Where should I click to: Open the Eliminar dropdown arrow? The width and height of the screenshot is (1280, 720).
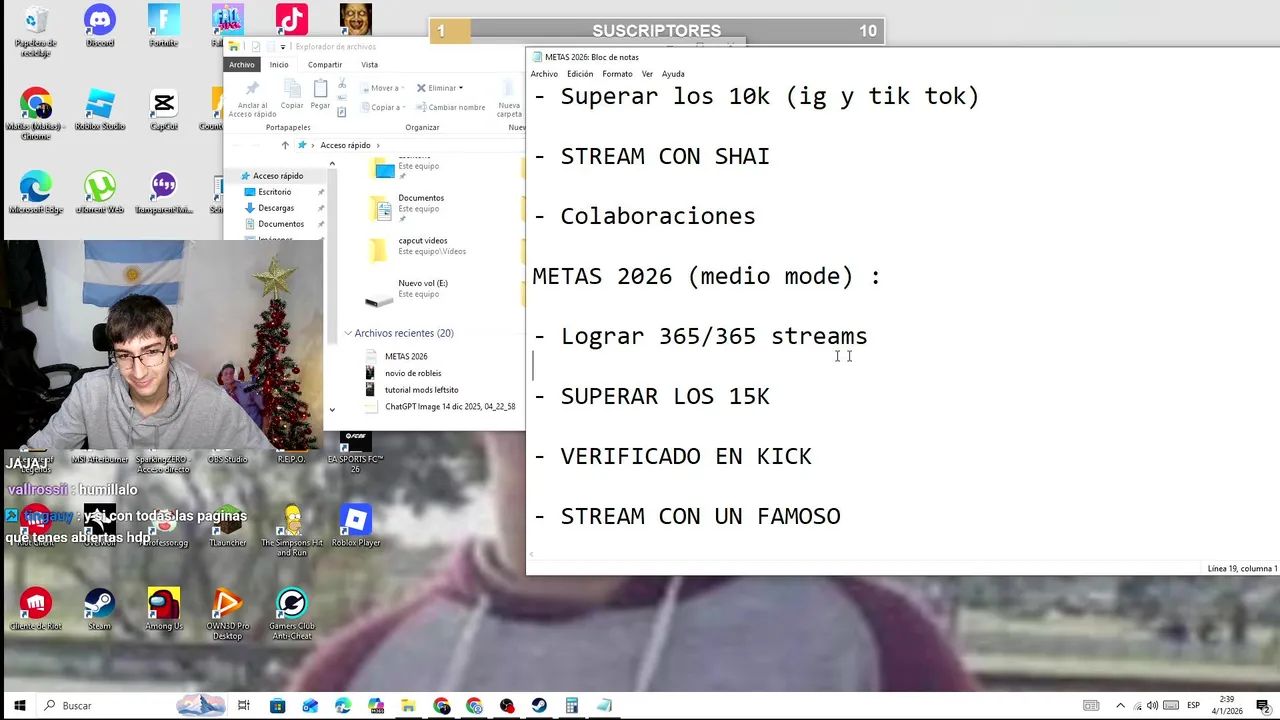(460, 88)
